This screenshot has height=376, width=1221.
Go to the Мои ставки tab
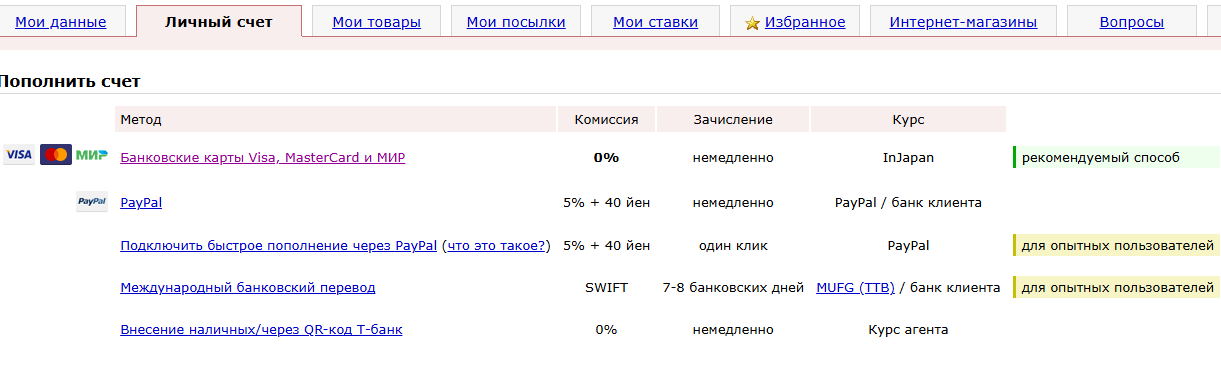(x=656, y=22)
